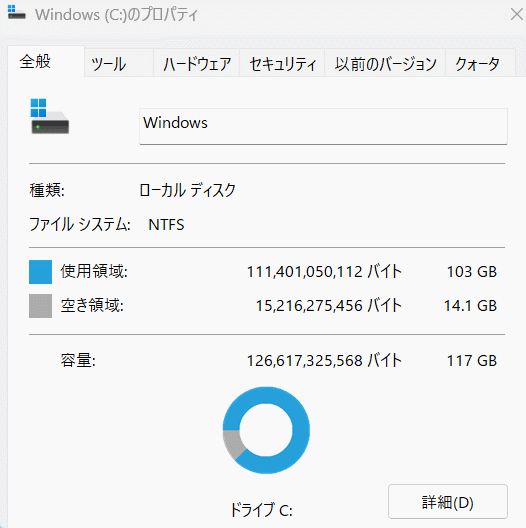Click the NTFS file system value
The image size is (526, 528).
pyautogui.click(x=166, y=225)
